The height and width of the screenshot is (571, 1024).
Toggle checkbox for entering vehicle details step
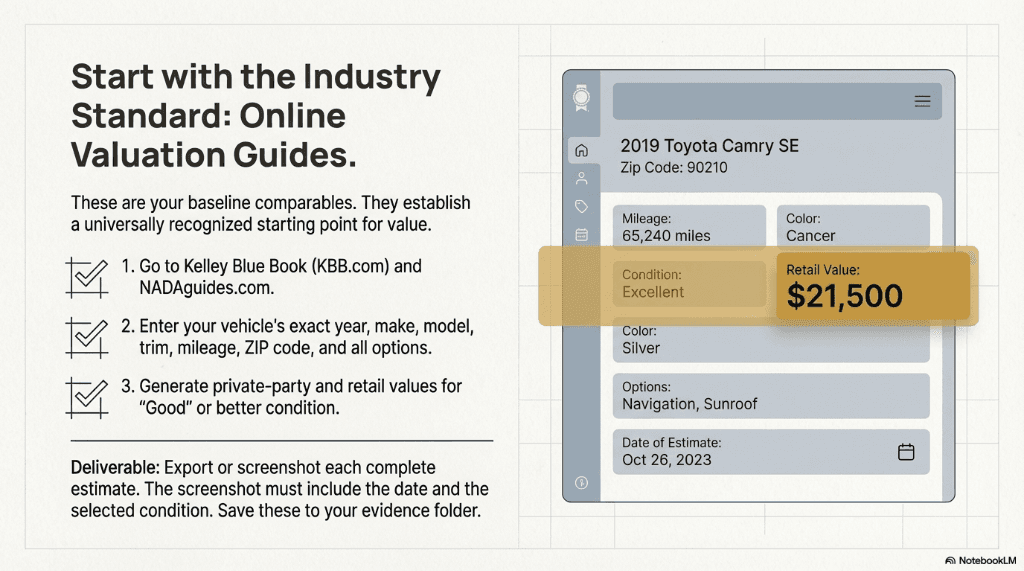86,337
